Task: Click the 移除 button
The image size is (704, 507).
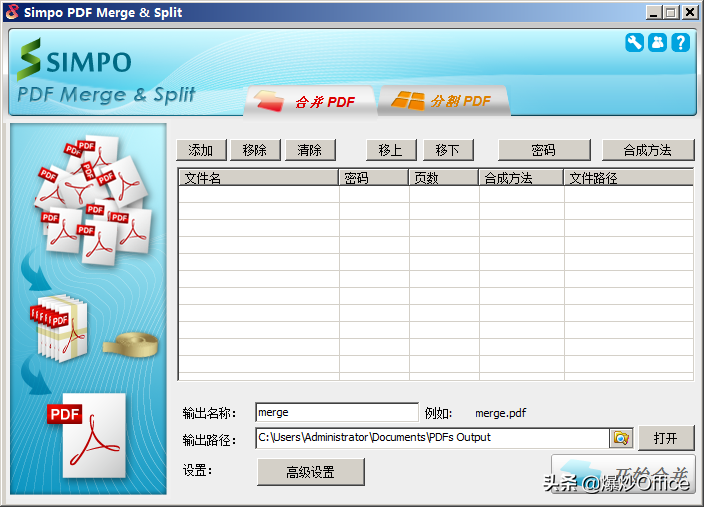Action: pyautogui.click(x=255, y=150)
